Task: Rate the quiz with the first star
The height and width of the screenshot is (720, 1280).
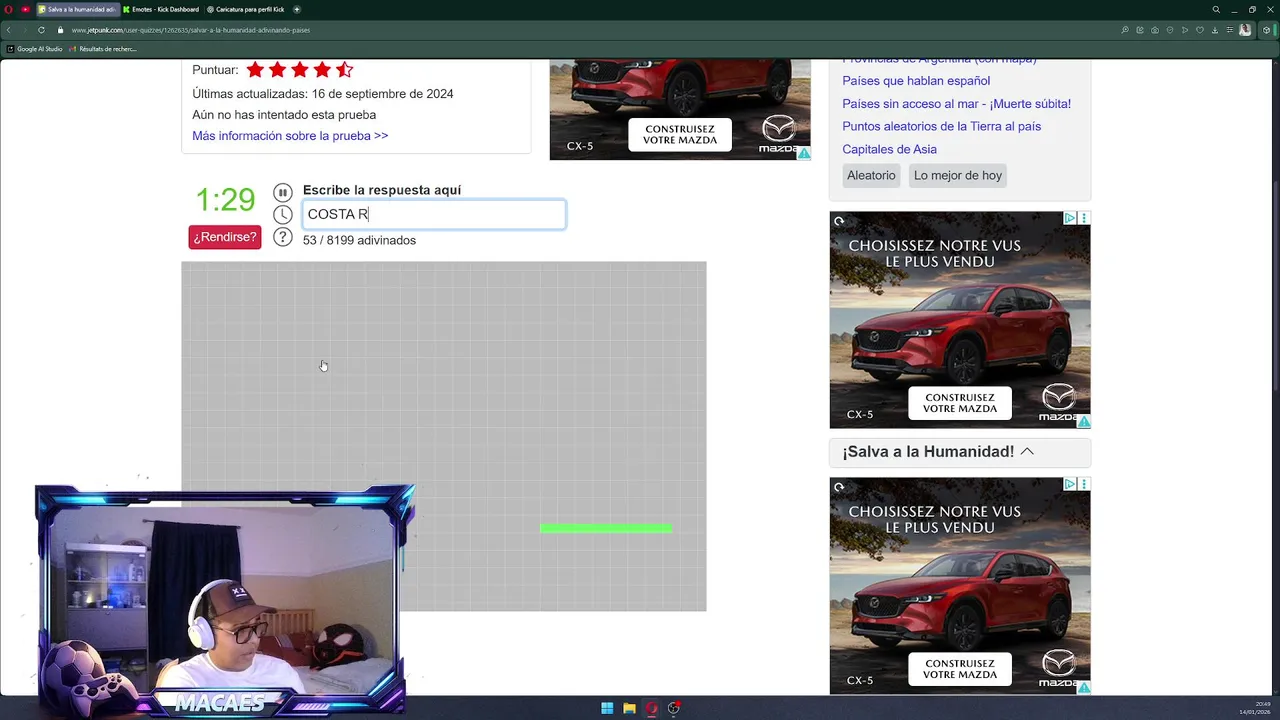Action: click(255, 70)
